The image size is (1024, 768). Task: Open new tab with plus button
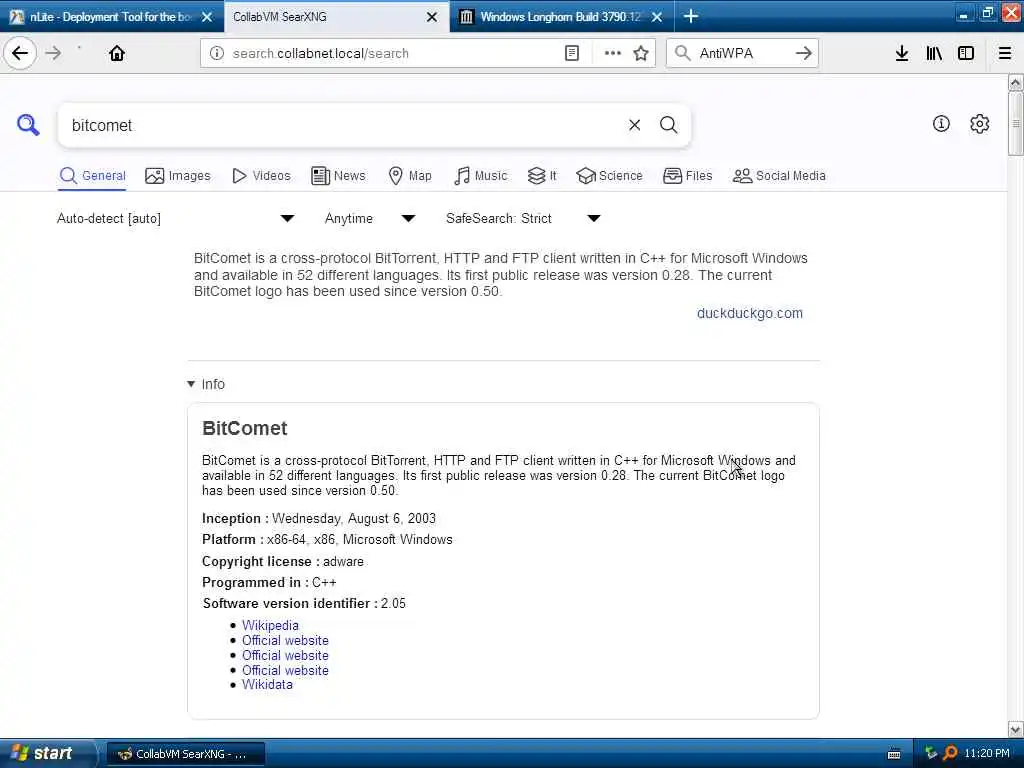click(x=691, y=16)
